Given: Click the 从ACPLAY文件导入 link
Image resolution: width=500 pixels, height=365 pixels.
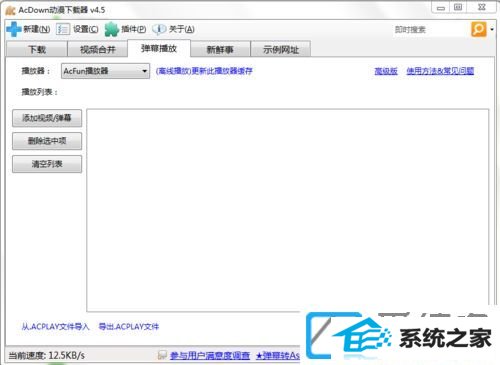Looking at the screenshot, I should (x=55, y=327).
